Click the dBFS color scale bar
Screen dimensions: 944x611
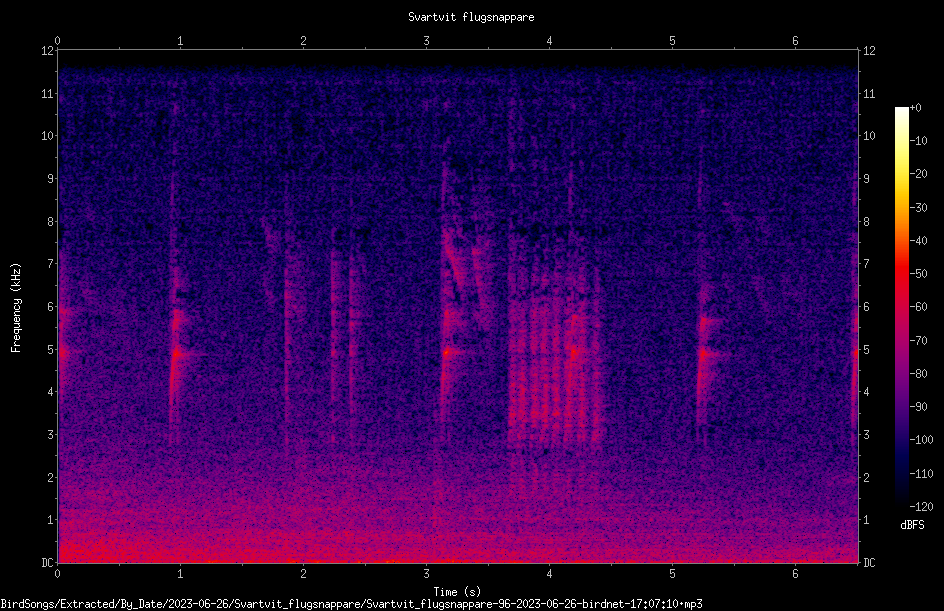click(x=901, y=307)
